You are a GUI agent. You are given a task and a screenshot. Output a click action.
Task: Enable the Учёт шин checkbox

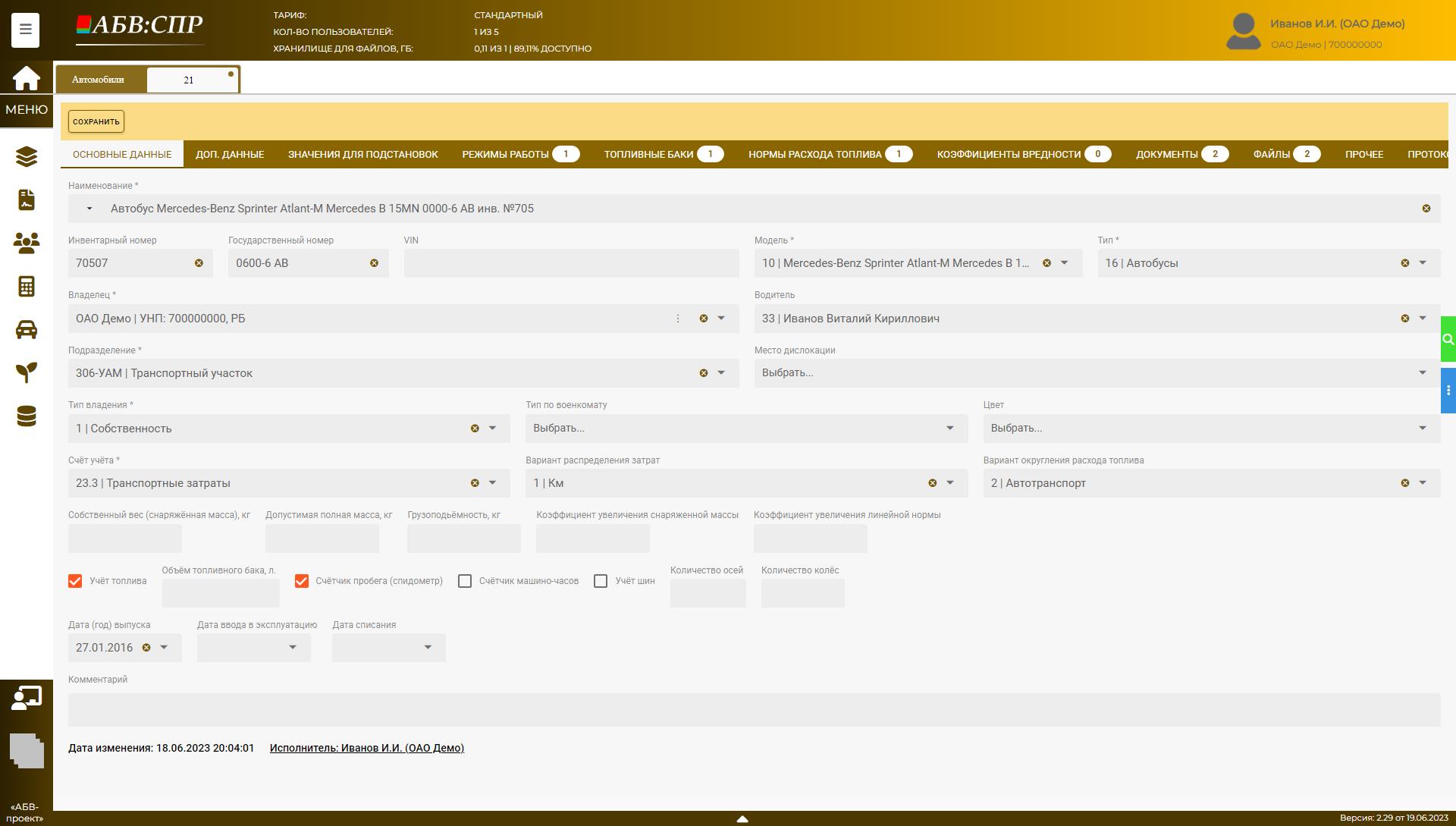pos(601,581)
